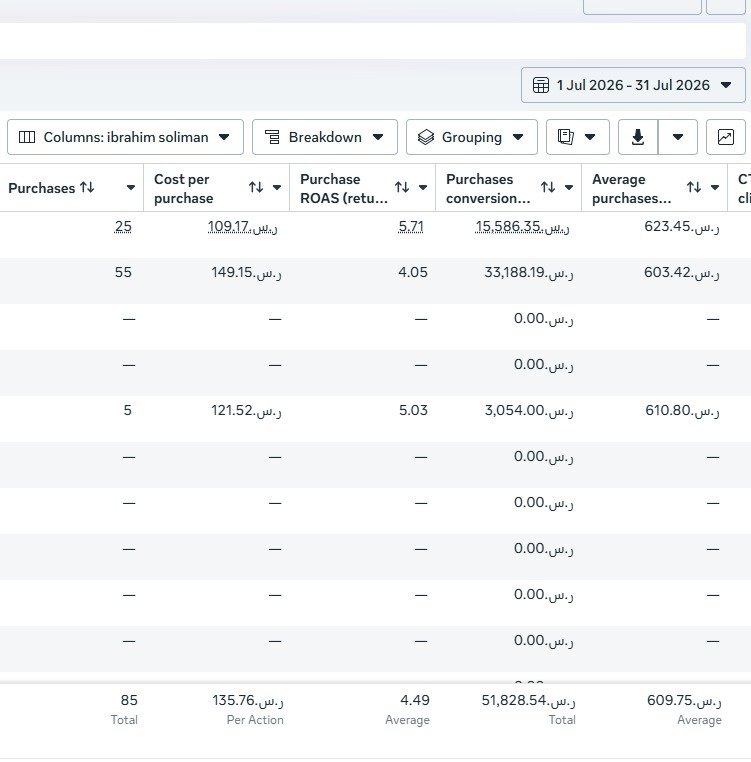Click the underlined 15,586.35 conversion value
This screenshot has height=762, width=751.
522,226
